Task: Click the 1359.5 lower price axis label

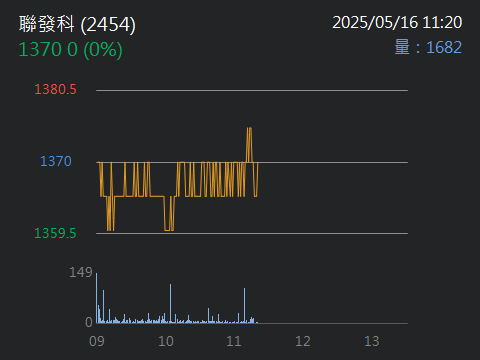Action: pyautogui.click(x=55, y=233)
